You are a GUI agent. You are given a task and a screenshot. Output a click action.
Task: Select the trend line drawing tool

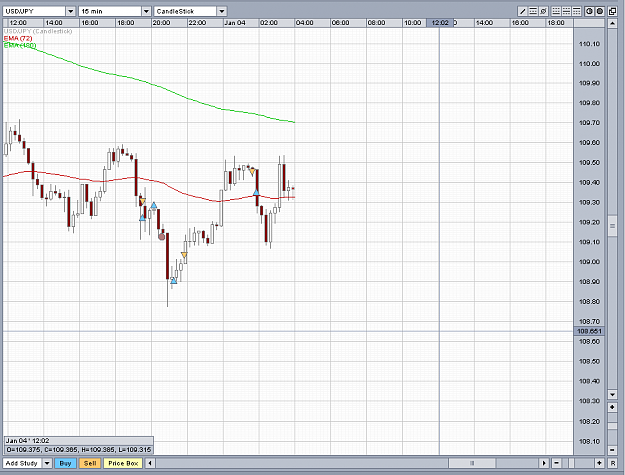(523, 11)
